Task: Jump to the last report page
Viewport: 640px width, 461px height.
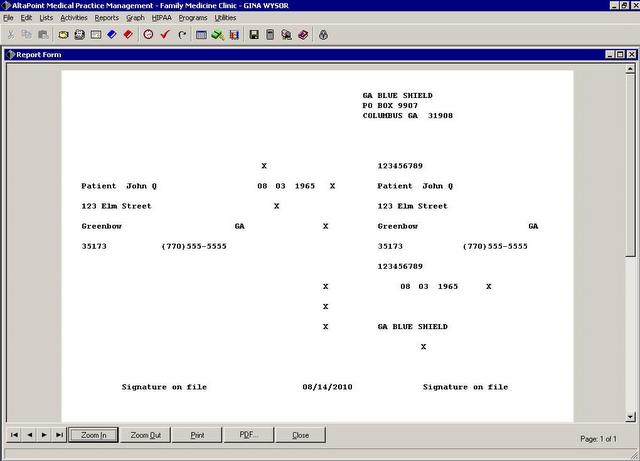Action: 60,435
